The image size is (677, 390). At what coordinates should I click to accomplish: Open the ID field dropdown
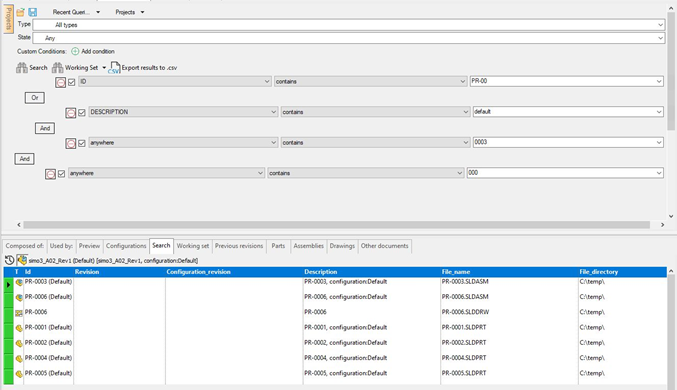267,81
